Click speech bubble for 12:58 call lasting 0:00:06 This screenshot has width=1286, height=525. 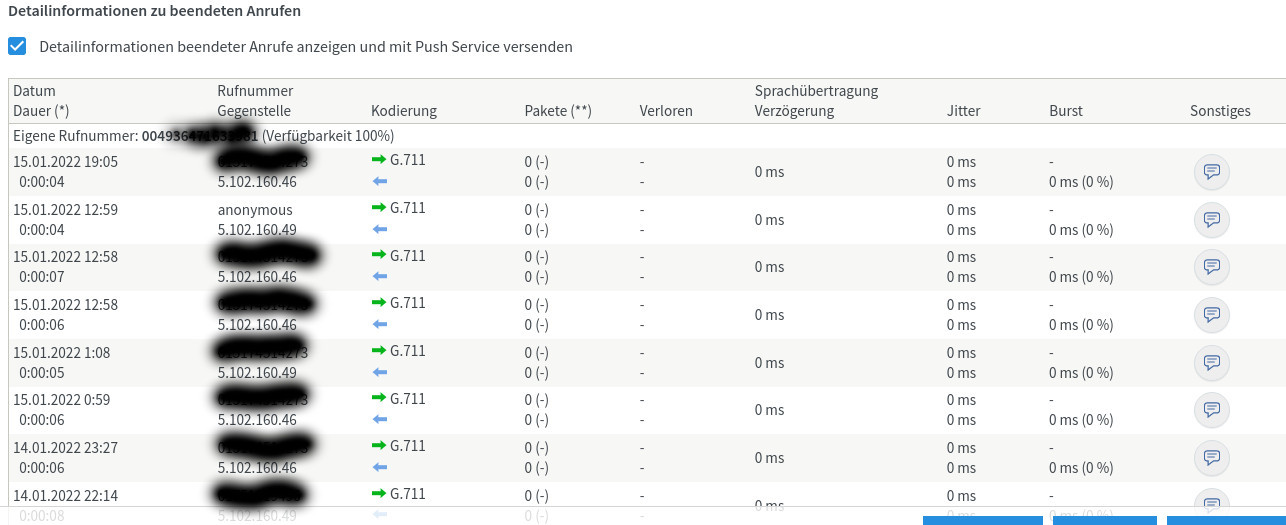pyautogui.click(x=1212, y=314)
